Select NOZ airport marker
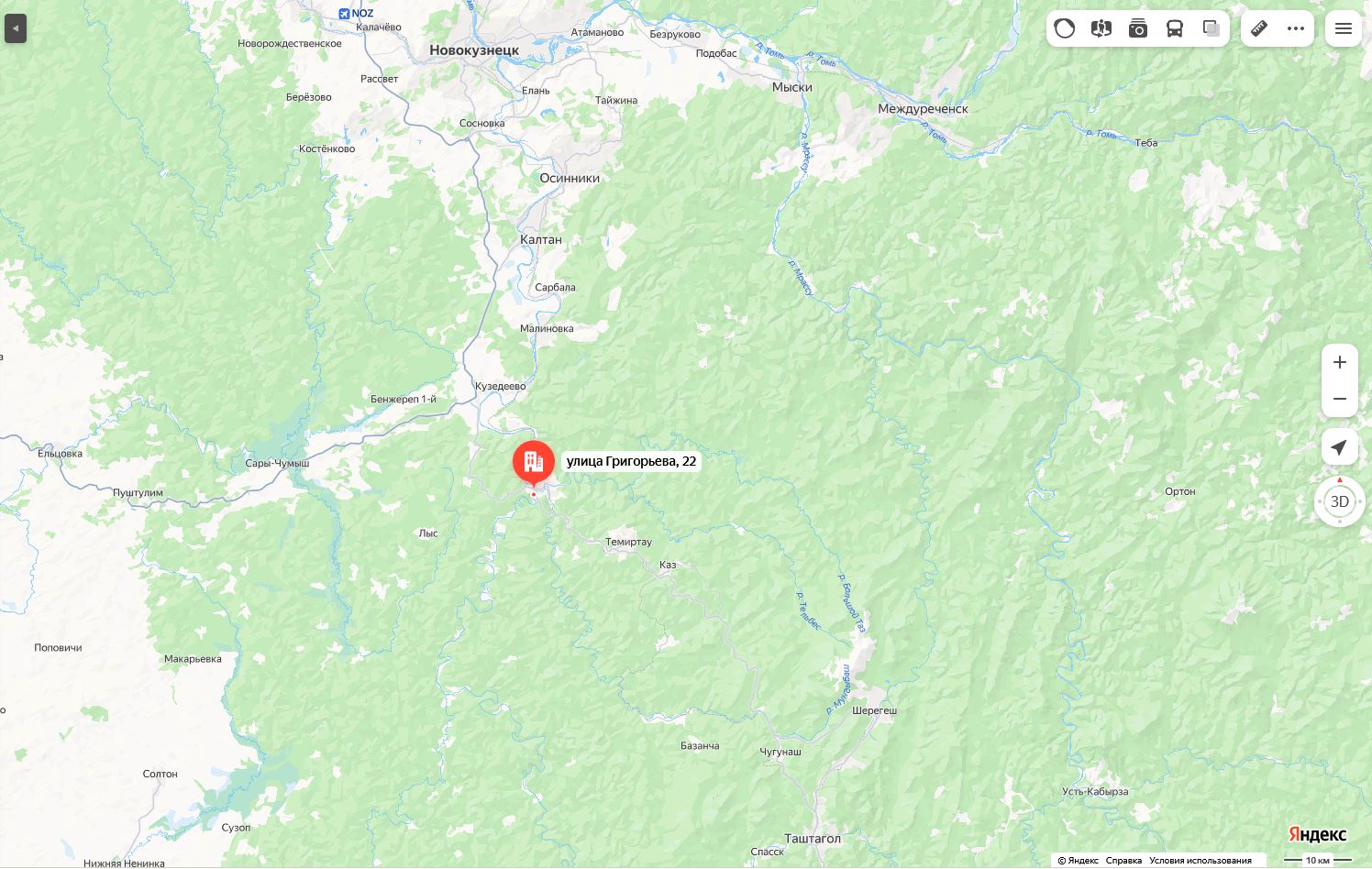This screenshot has height=869, width=1372. click(x=355, y=13)
